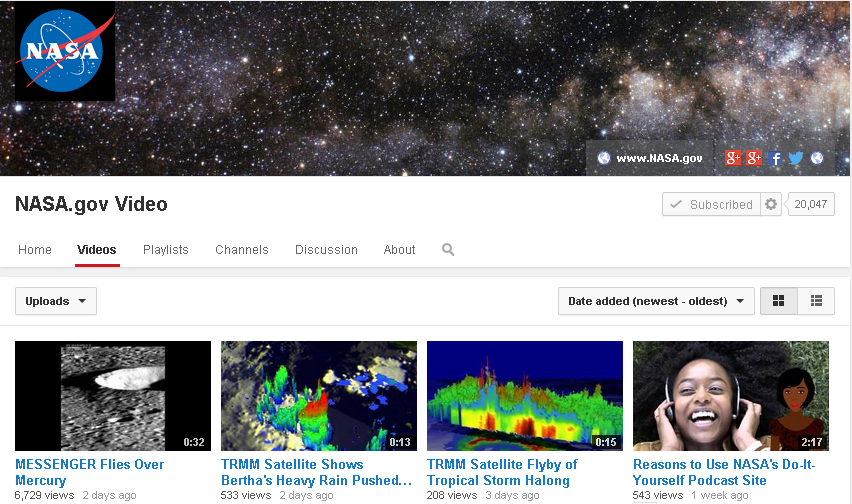Open TRMM Bertha's Heavy Rain video thumbnail
852x504 pixels.
tap(319, 396)
